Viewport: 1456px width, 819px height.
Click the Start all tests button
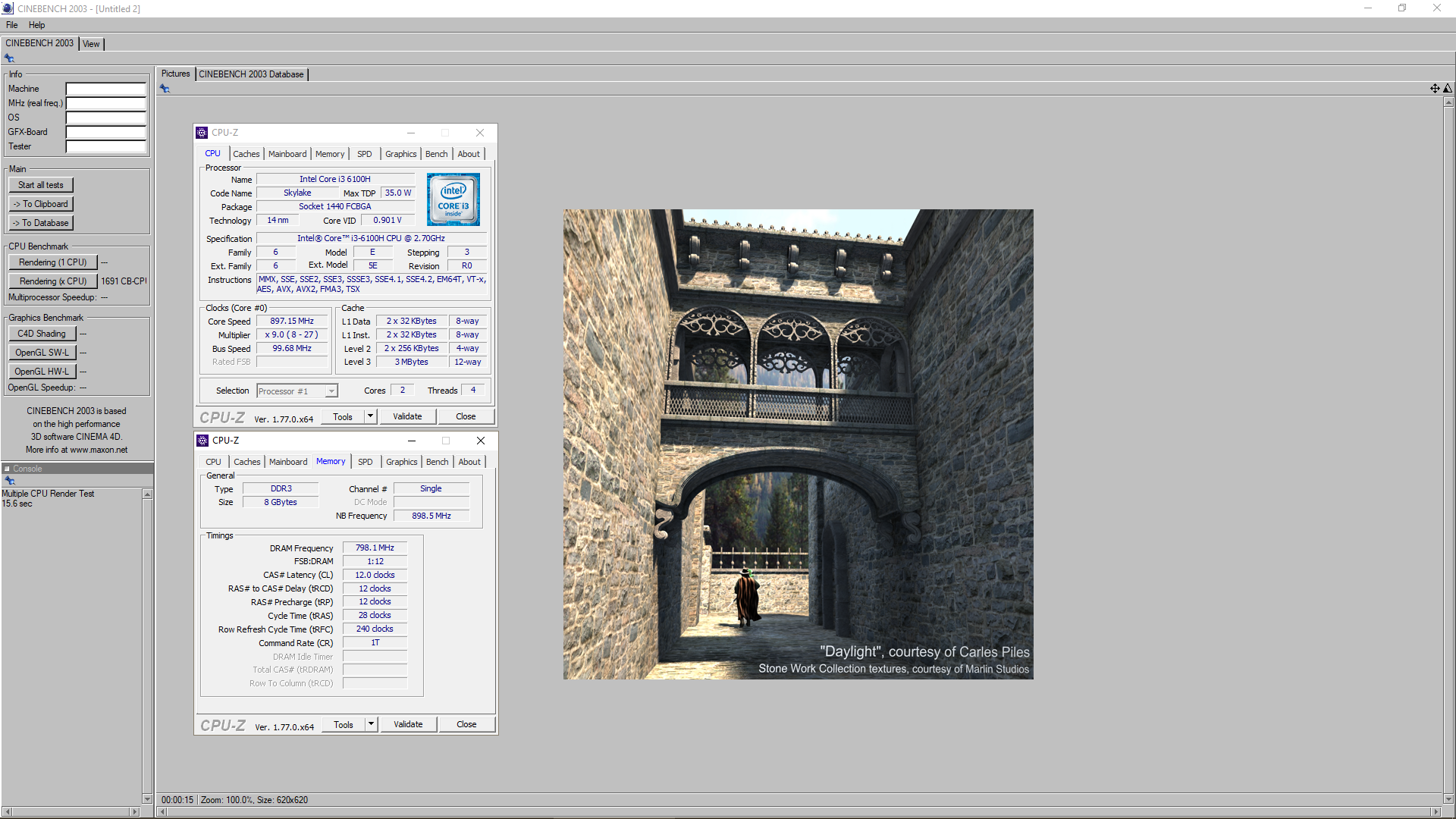tap(41, 185)
